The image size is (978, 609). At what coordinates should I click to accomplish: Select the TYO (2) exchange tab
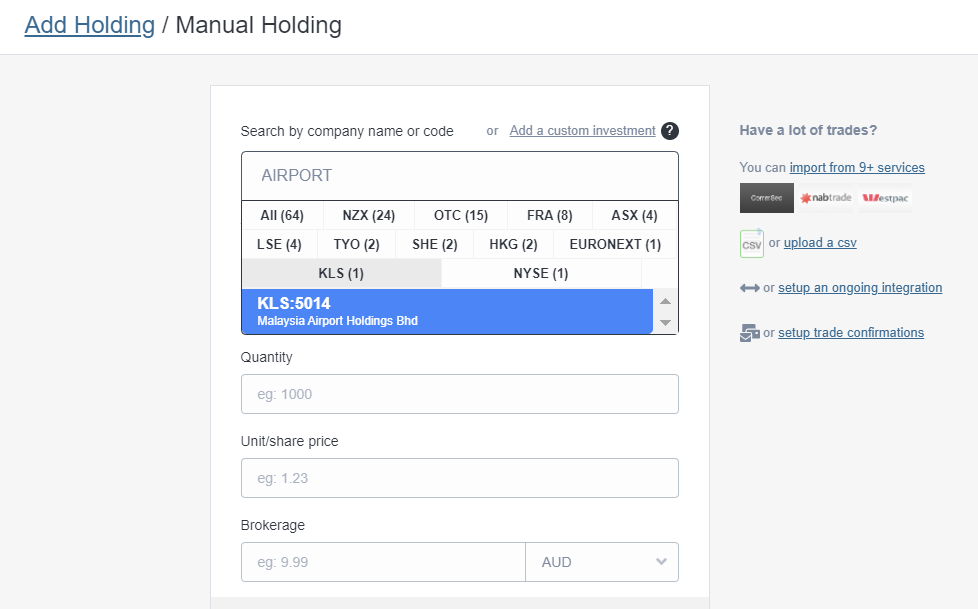point(357,244)
